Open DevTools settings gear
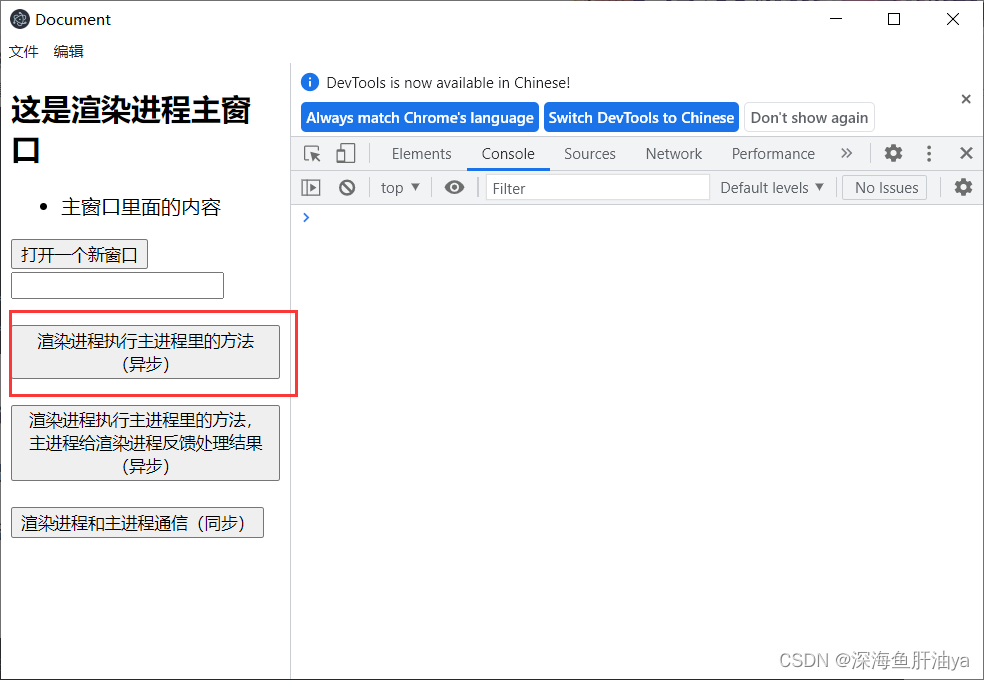The height and width of the screenshot is (680, 984). 893,153
